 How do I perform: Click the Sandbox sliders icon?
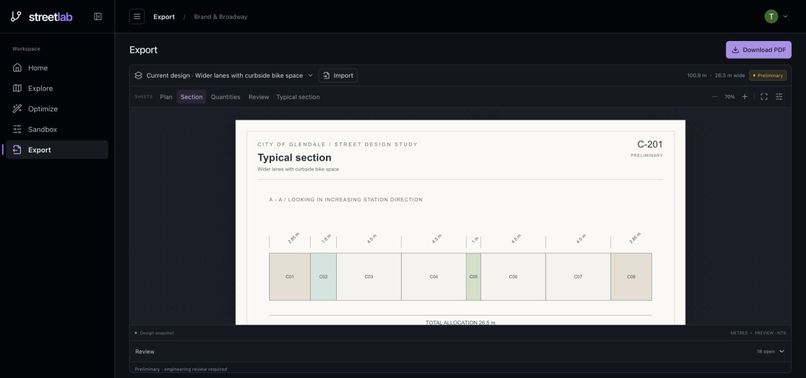point(17,130)
